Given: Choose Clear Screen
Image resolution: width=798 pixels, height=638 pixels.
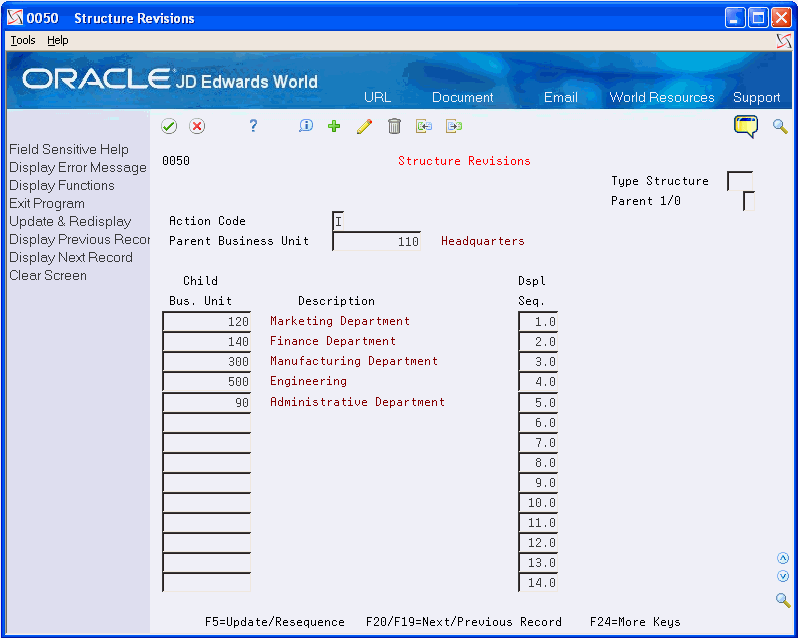Looking at the screenshot, I should (x=48, y=275).
